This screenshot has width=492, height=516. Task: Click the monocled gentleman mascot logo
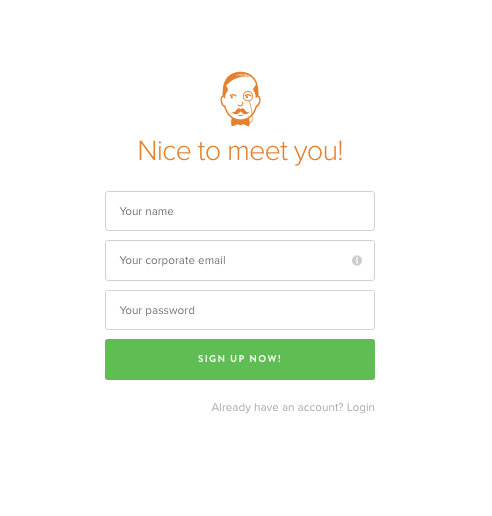point(240,99)
